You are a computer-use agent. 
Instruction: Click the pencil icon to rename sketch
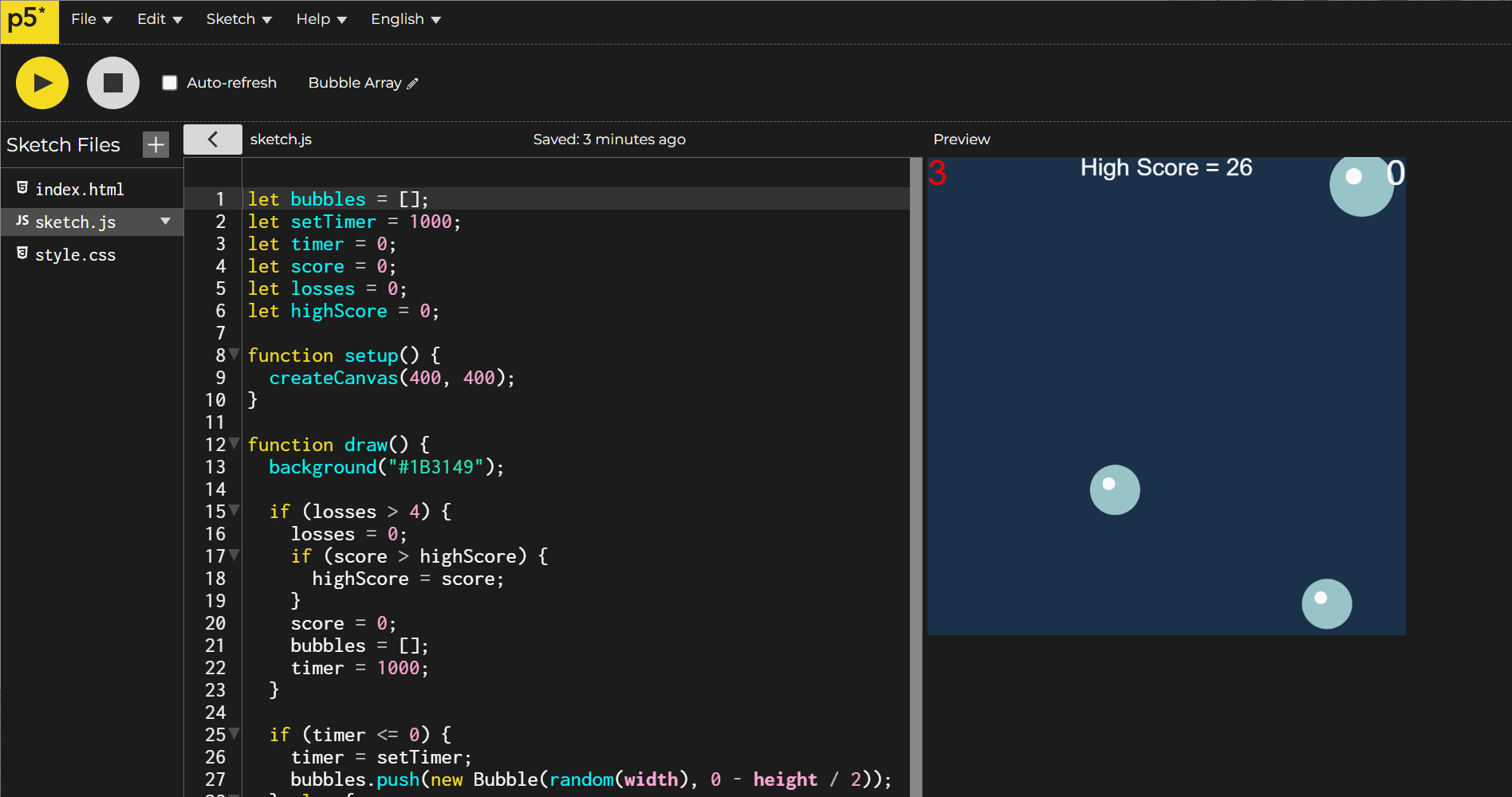tap(413, 84)
